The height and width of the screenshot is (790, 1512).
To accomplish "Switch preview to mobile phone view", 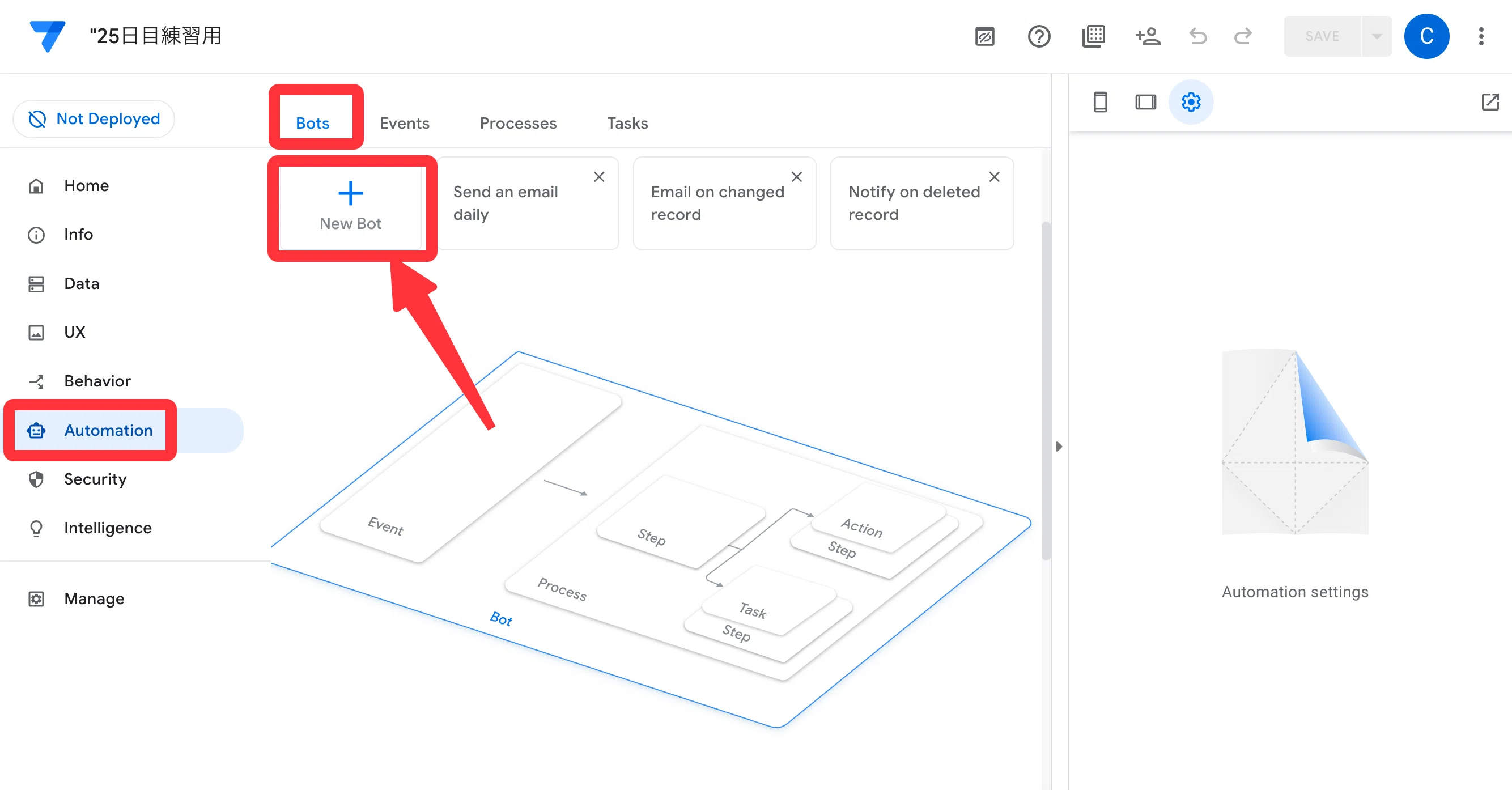I will [1101, 102].
